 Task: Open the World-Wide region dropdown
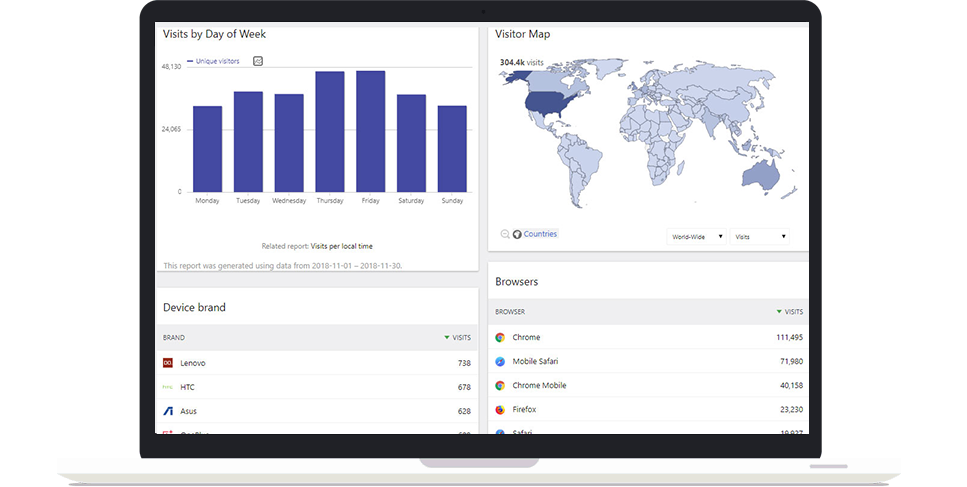[697, 237]
